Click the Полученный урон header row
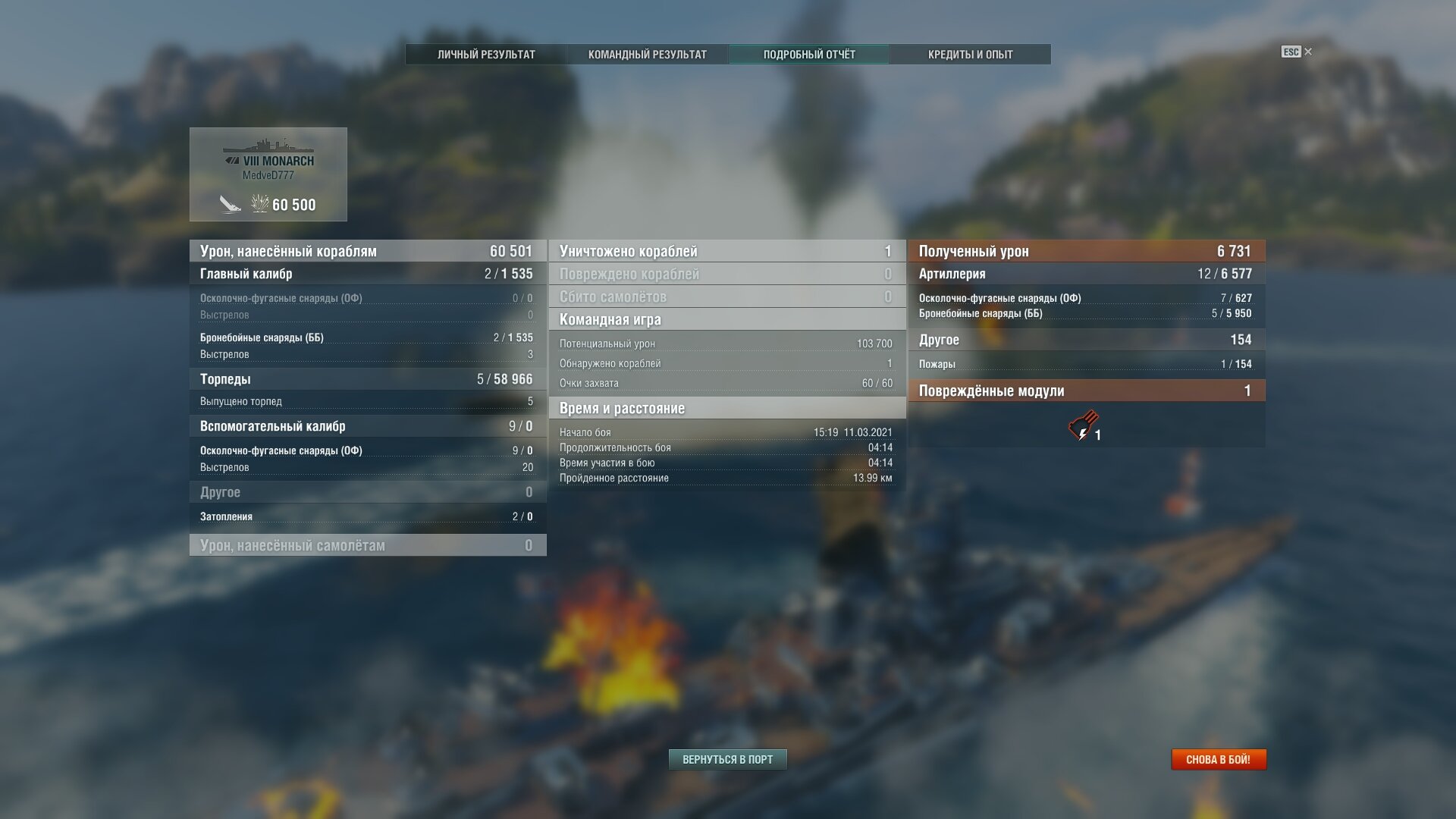The image size is (1456, 819). click(1087, 251)
